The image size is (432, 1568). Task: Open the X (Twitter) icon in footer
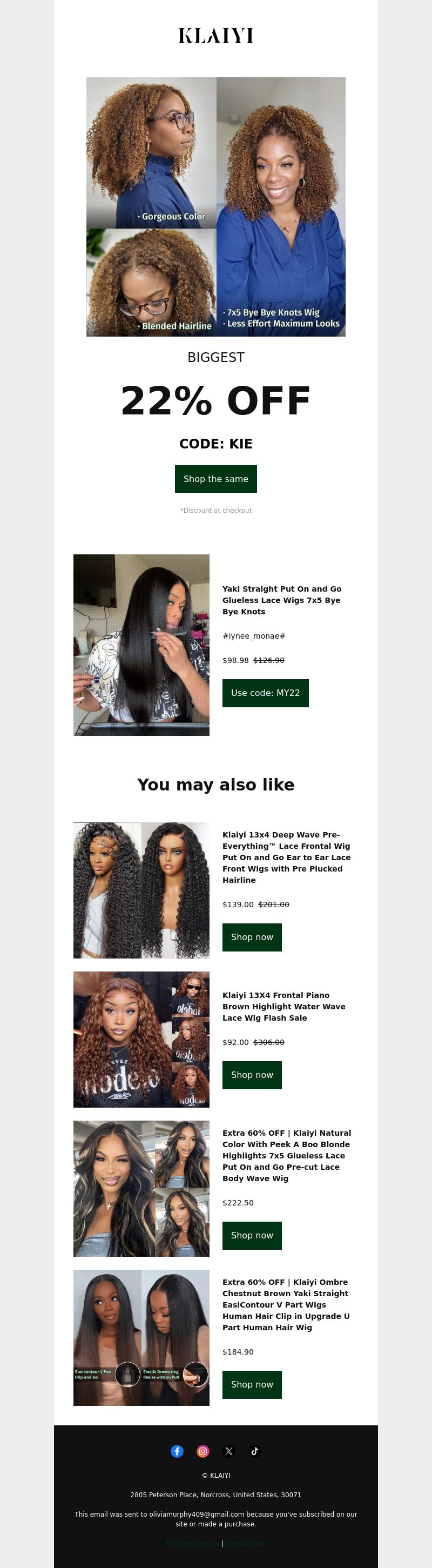click(x=229, y=1451)
